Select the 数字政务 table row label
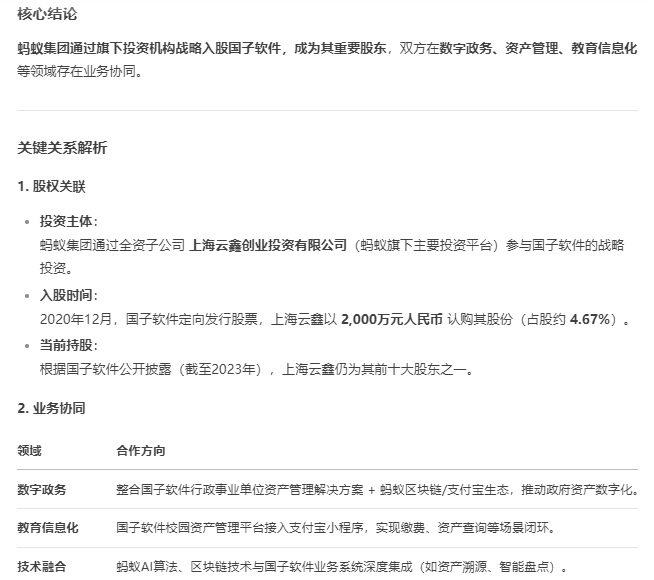654x580 pixels. click(x=42, y=489)
